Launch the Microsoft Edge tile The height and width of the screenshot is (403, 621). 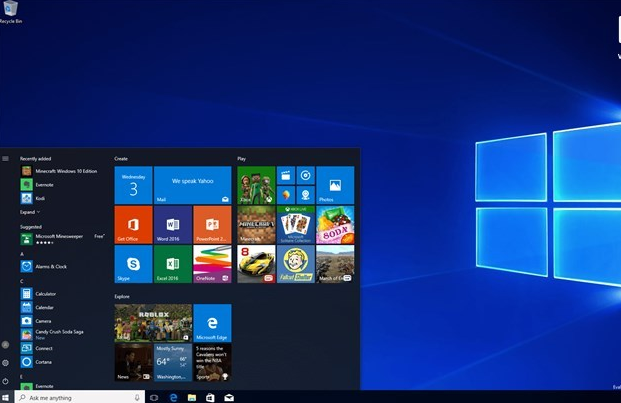pos(212,323)
